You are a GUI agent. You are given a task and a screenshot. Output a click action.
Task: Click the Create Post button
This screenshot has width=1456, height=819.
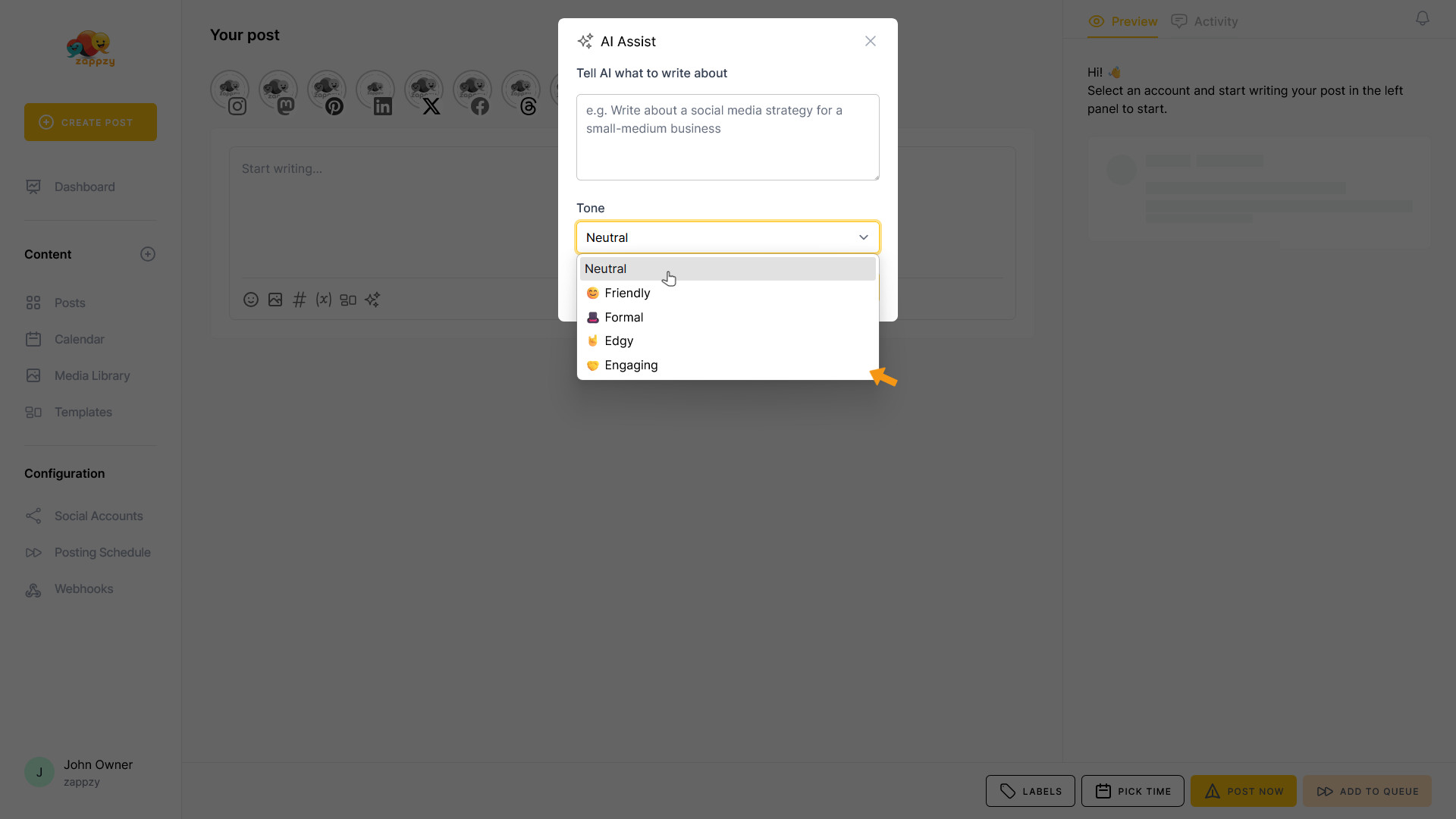pyautogui.click(x=90, y=122)
